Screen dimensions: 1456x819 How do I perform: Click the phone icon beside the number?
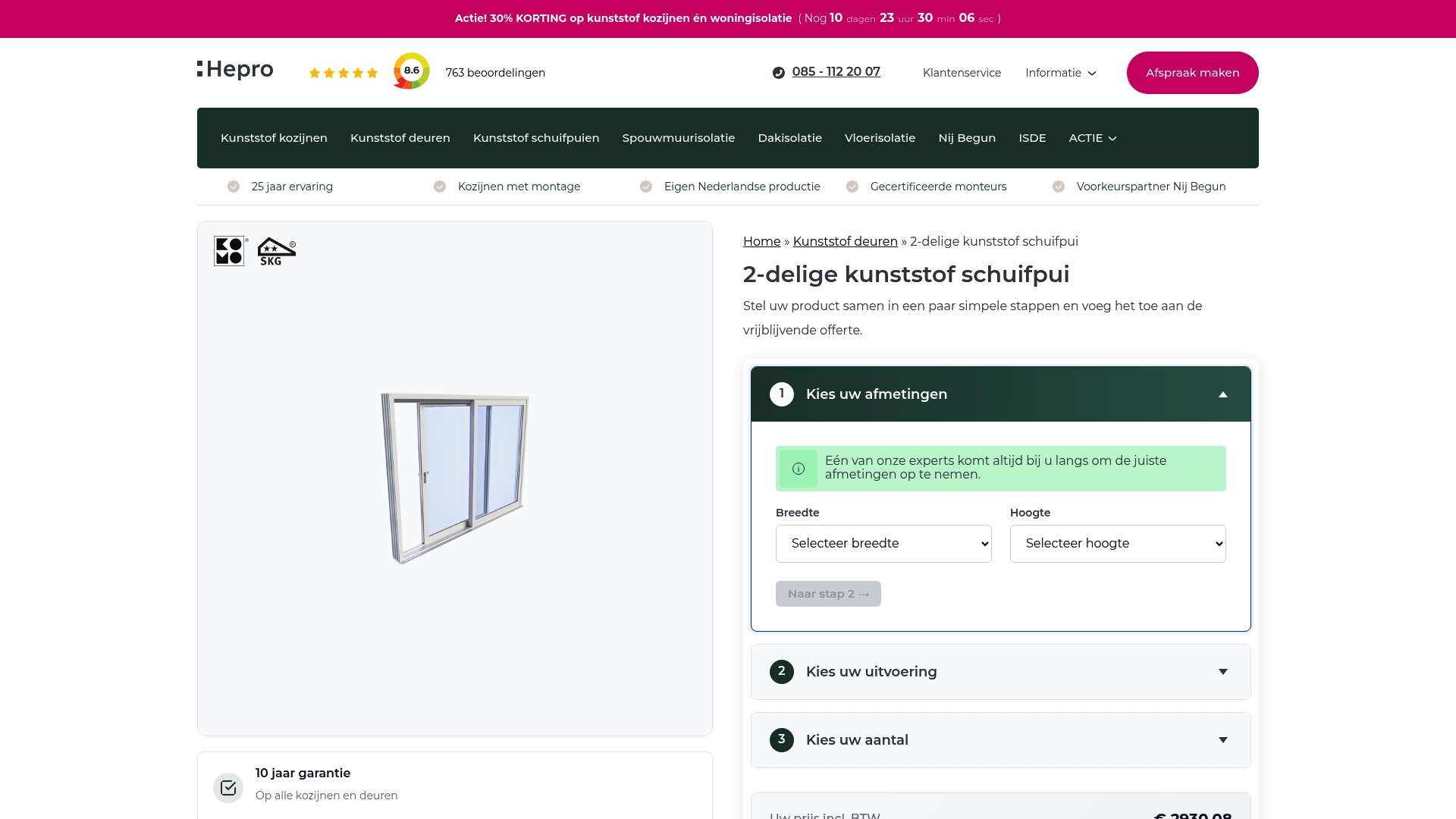tap(778, 73)
